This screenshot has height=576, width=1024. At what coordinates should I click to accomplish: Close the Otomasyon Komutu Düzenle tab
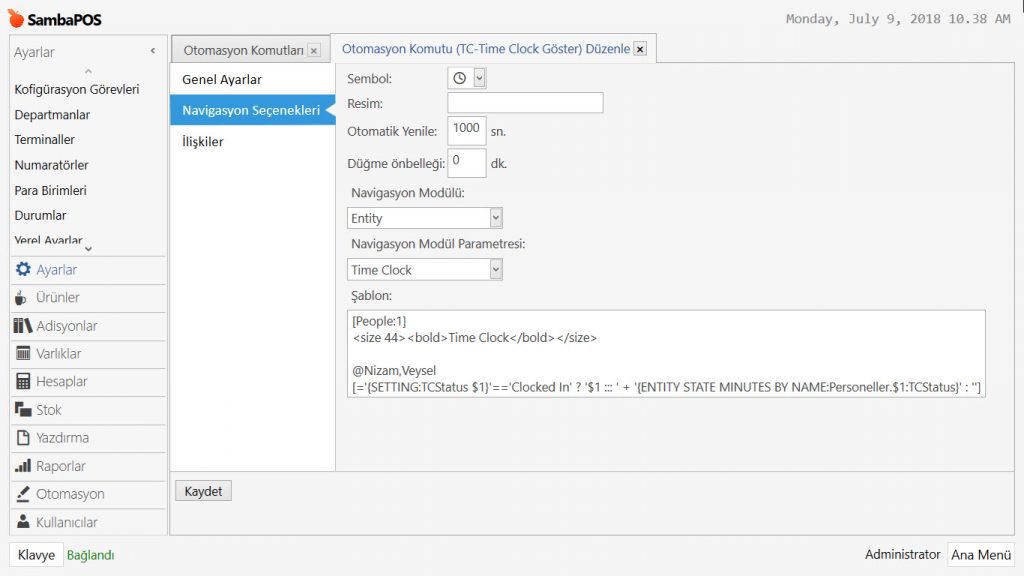[640, 48]
